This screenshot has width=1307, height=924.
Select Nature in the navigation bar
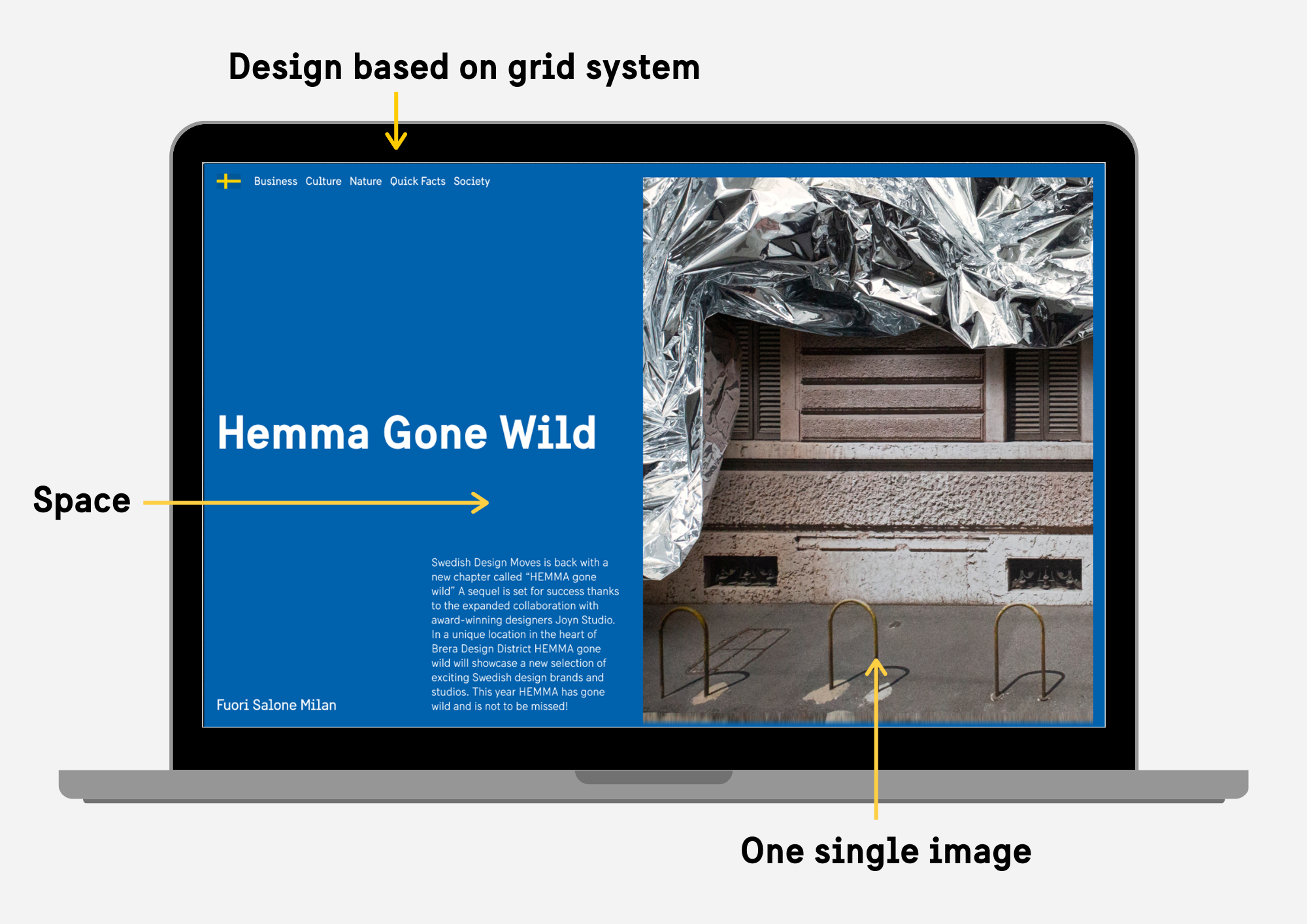365,181
